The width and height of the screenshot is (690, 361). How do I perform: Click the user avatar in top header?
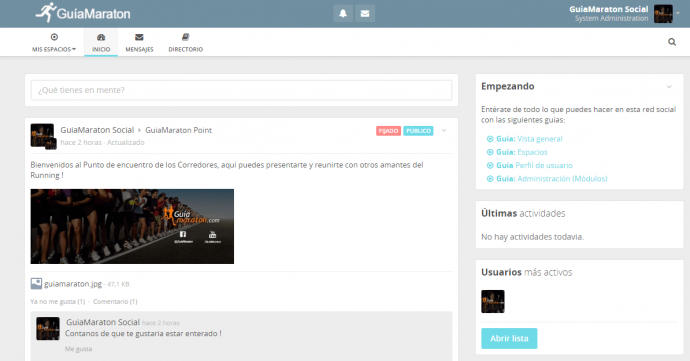point(663,14)
